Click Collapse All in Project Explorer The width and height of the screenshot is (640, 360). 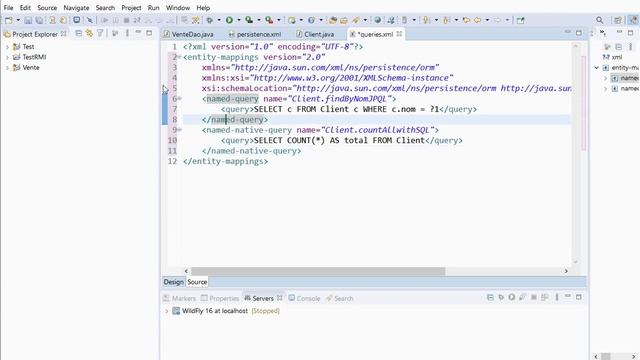point(78,33)
